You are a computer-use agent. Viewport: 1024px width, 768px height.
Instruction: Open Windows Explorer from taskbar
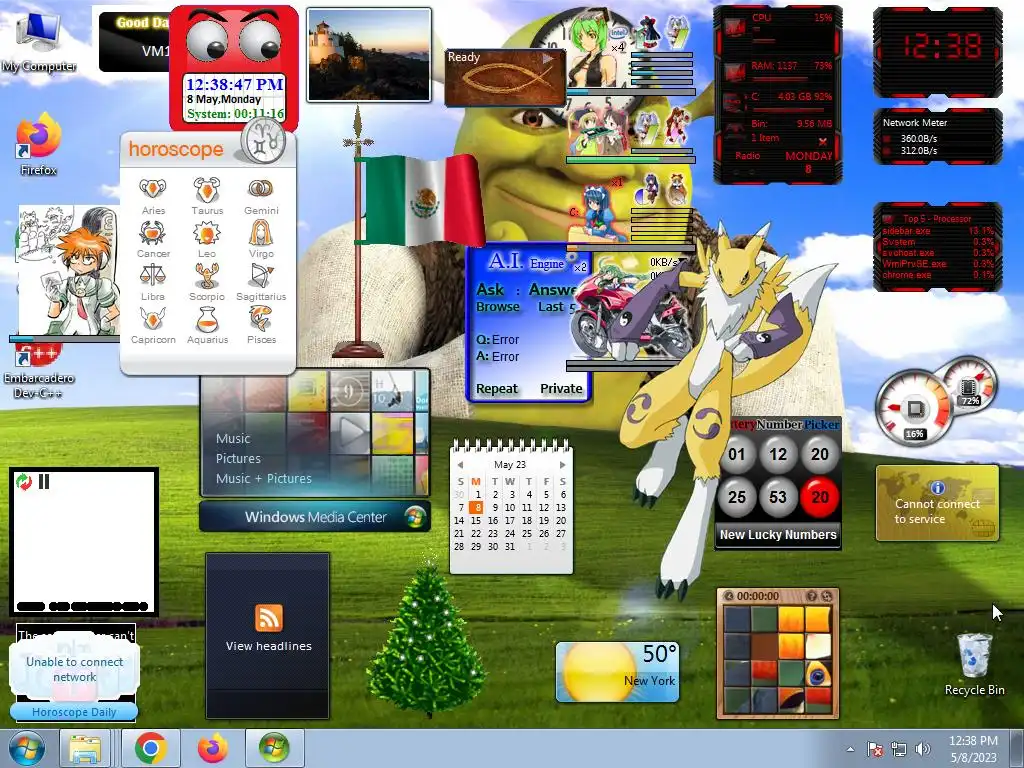[x=86, y=748]
